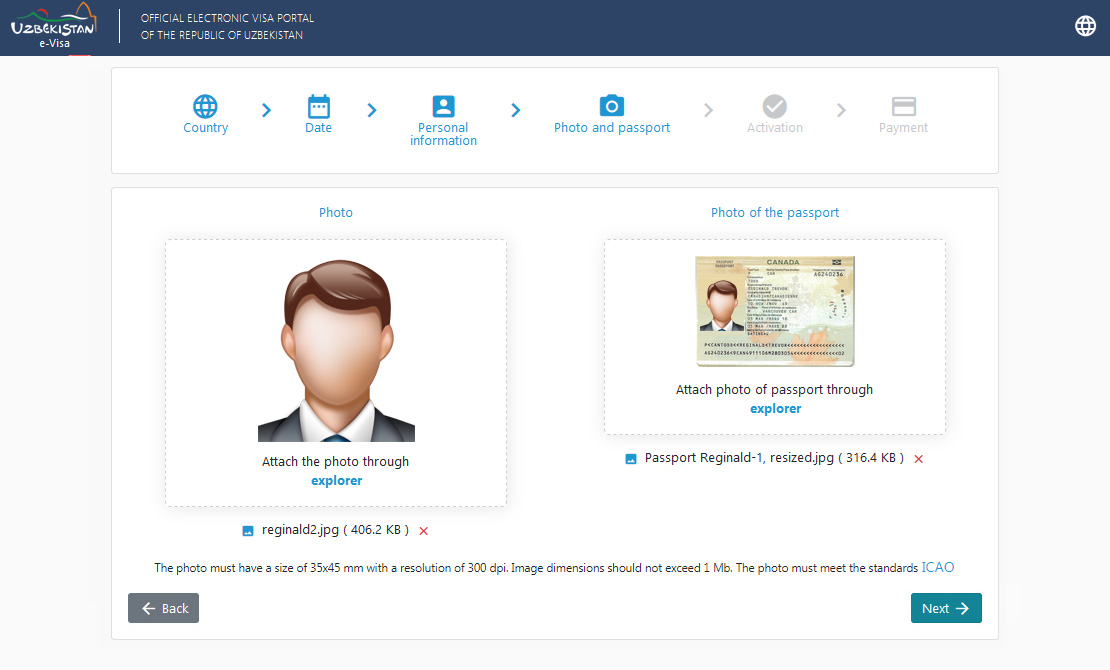
Task: Open Photo and passport step label
Action: click(x=612, y=127)
